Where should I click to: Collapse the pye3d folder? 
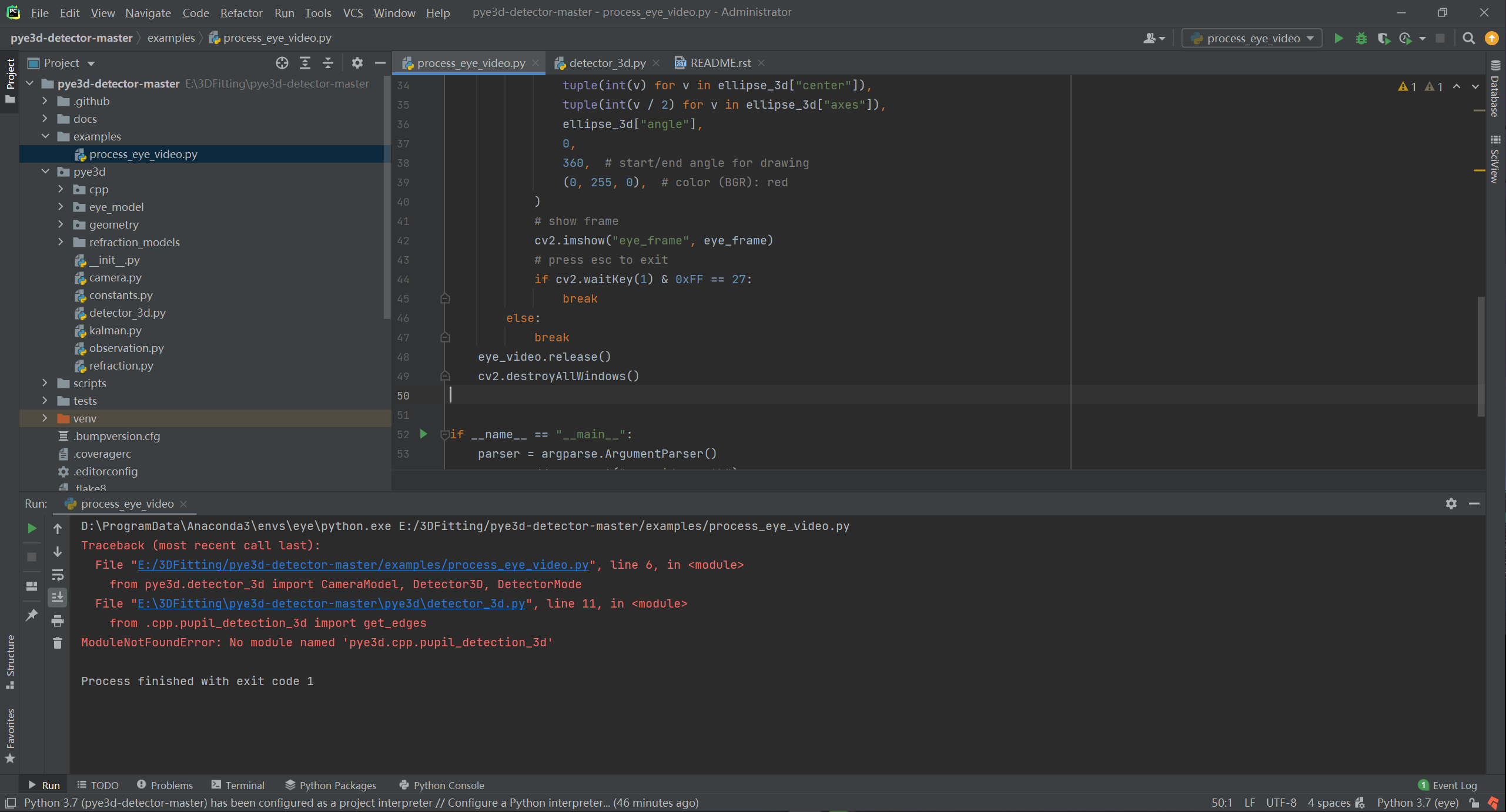point(45,172)
